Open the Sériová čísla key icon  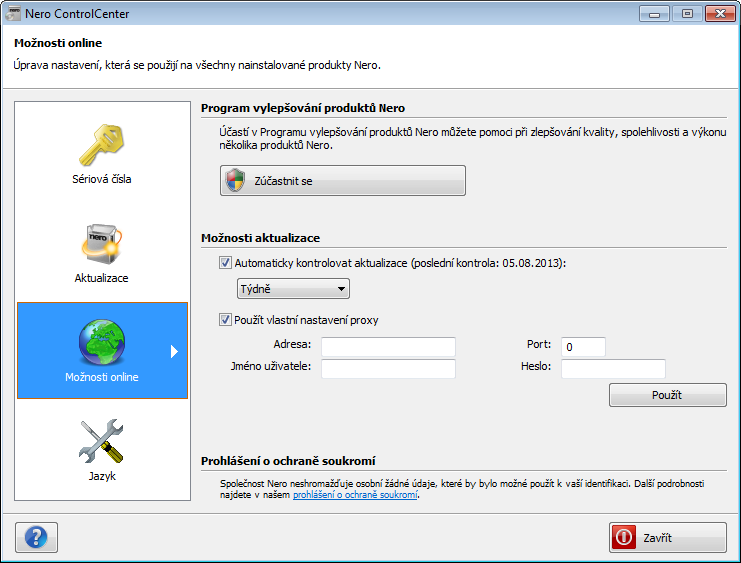[x=102, y=145]
